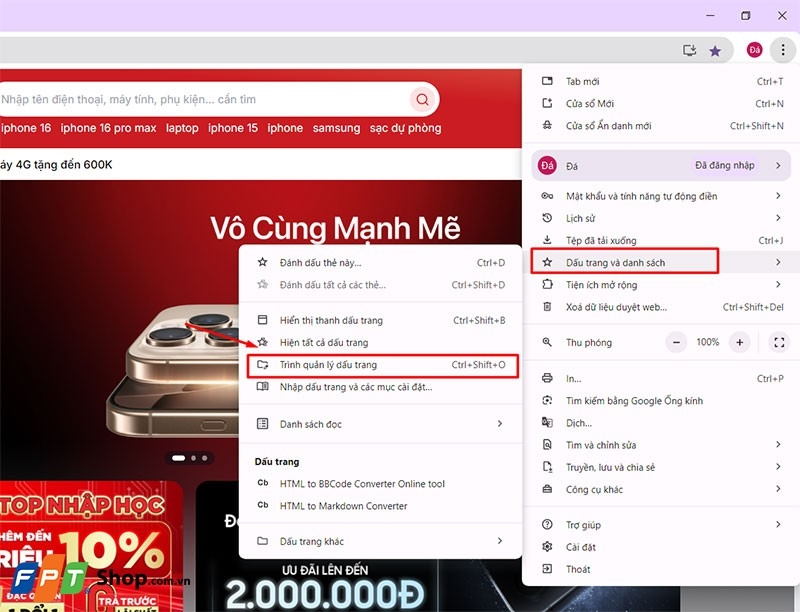
Task: Click the Cửa sổ Mới icon
Action: click(x=547, y=103)
